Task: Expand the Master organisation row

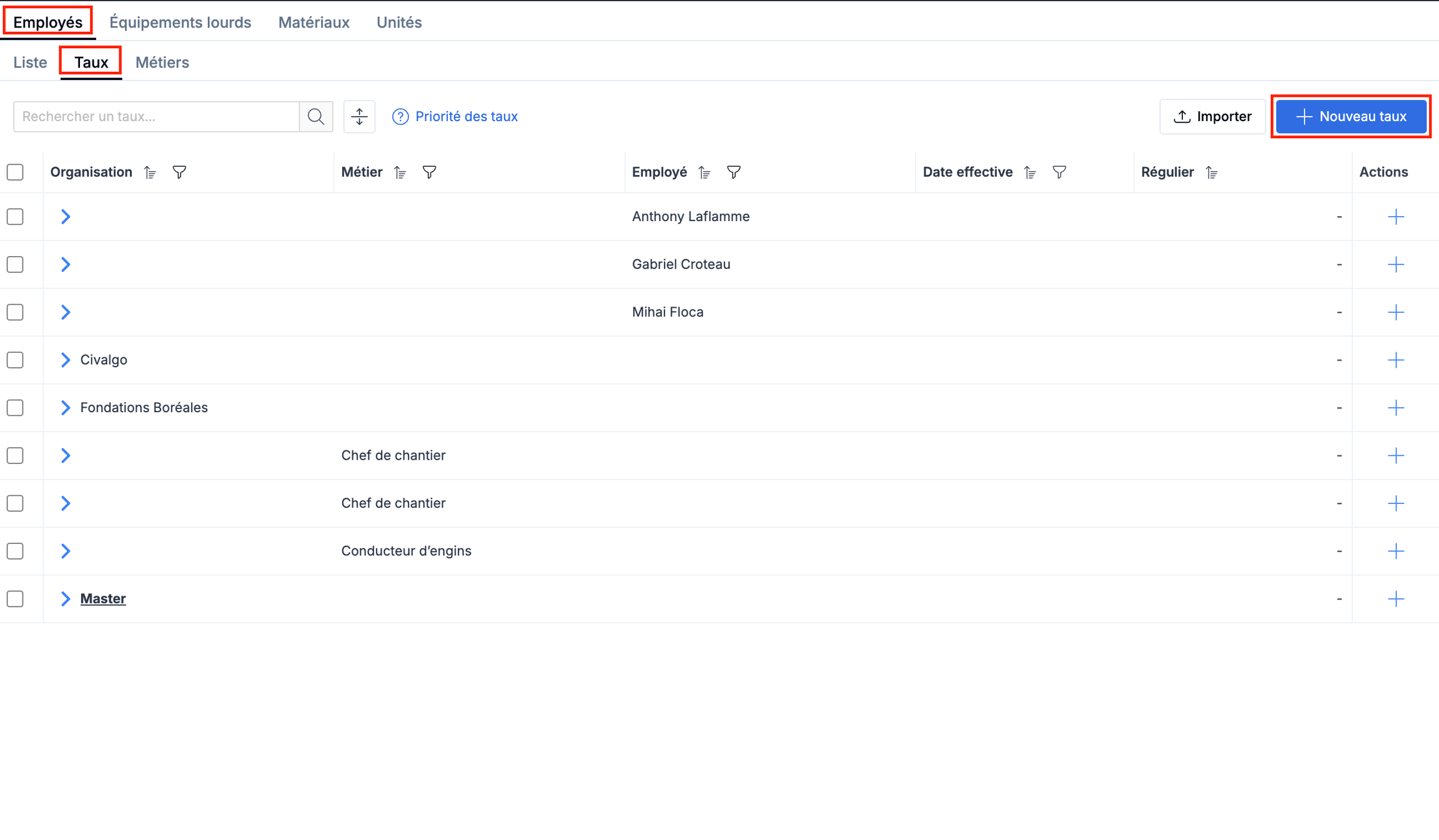Action: (x=66, y=599)
